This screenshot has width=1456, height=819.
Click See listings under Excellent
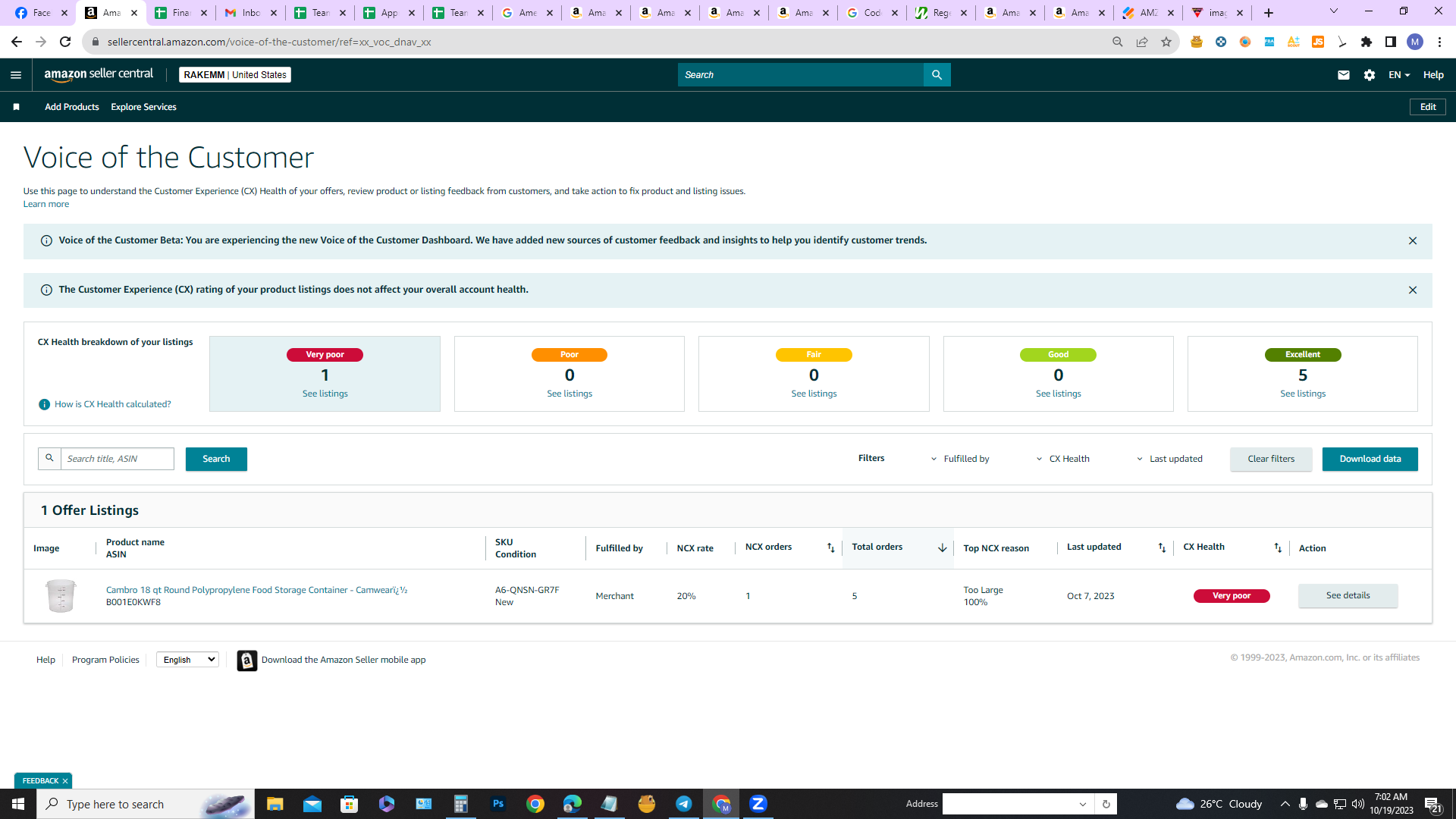1303,394
